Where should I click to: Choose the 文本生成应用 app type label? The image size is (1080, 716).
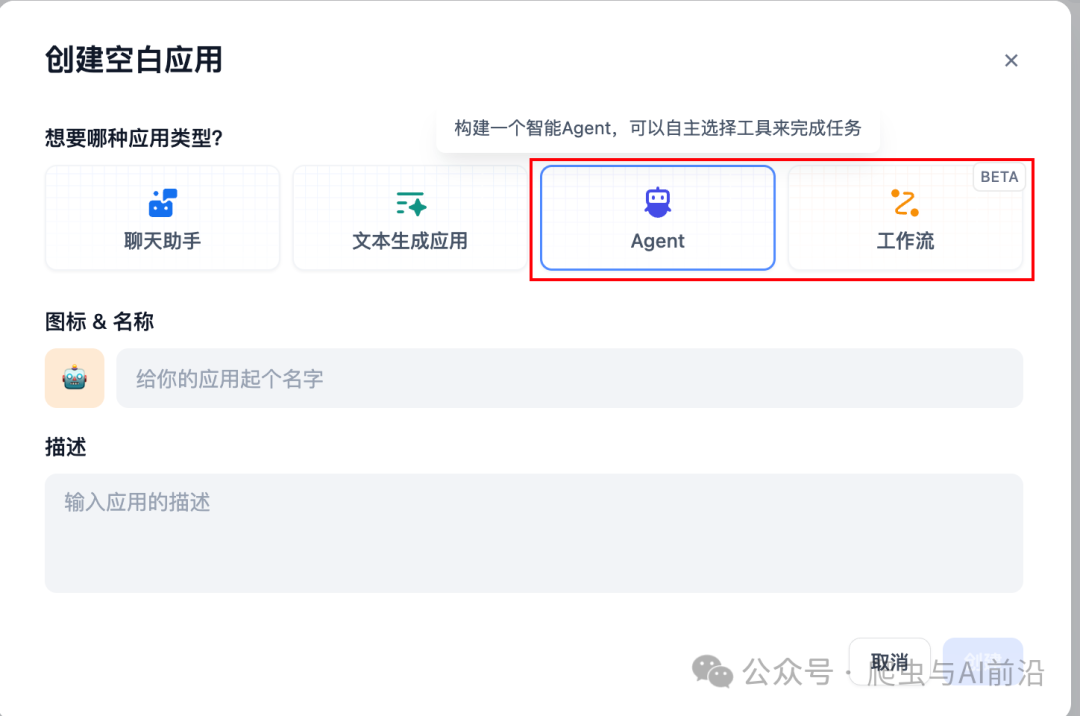coord(410,241)
